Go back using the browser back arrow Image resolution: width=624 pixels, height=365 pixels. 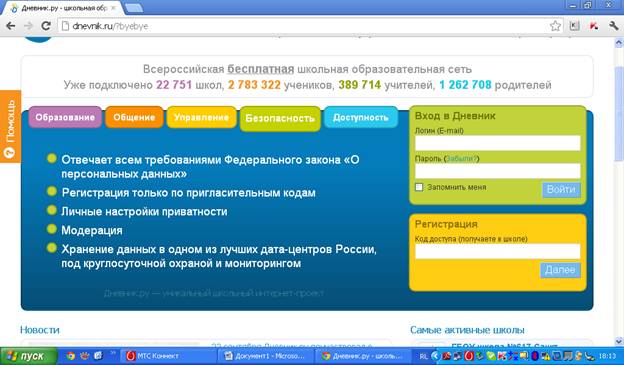point(11,26)
